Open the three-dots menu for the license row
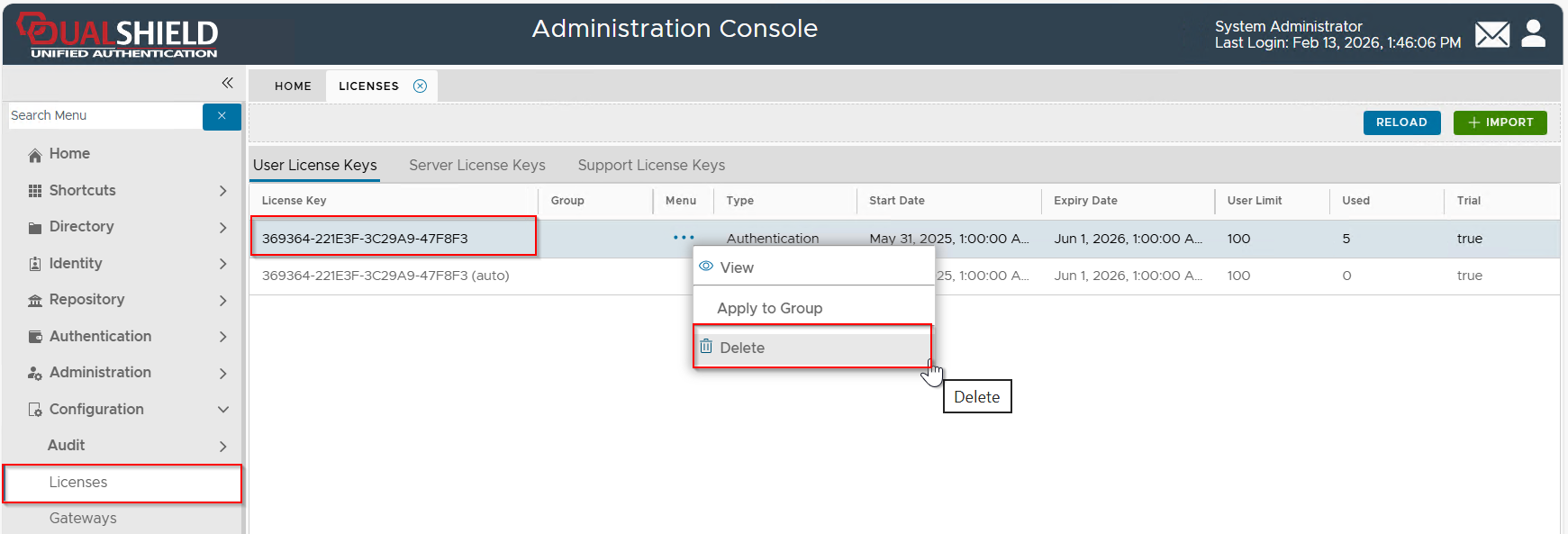This screenshot has width=1568, height=534. tap(684, 238)
